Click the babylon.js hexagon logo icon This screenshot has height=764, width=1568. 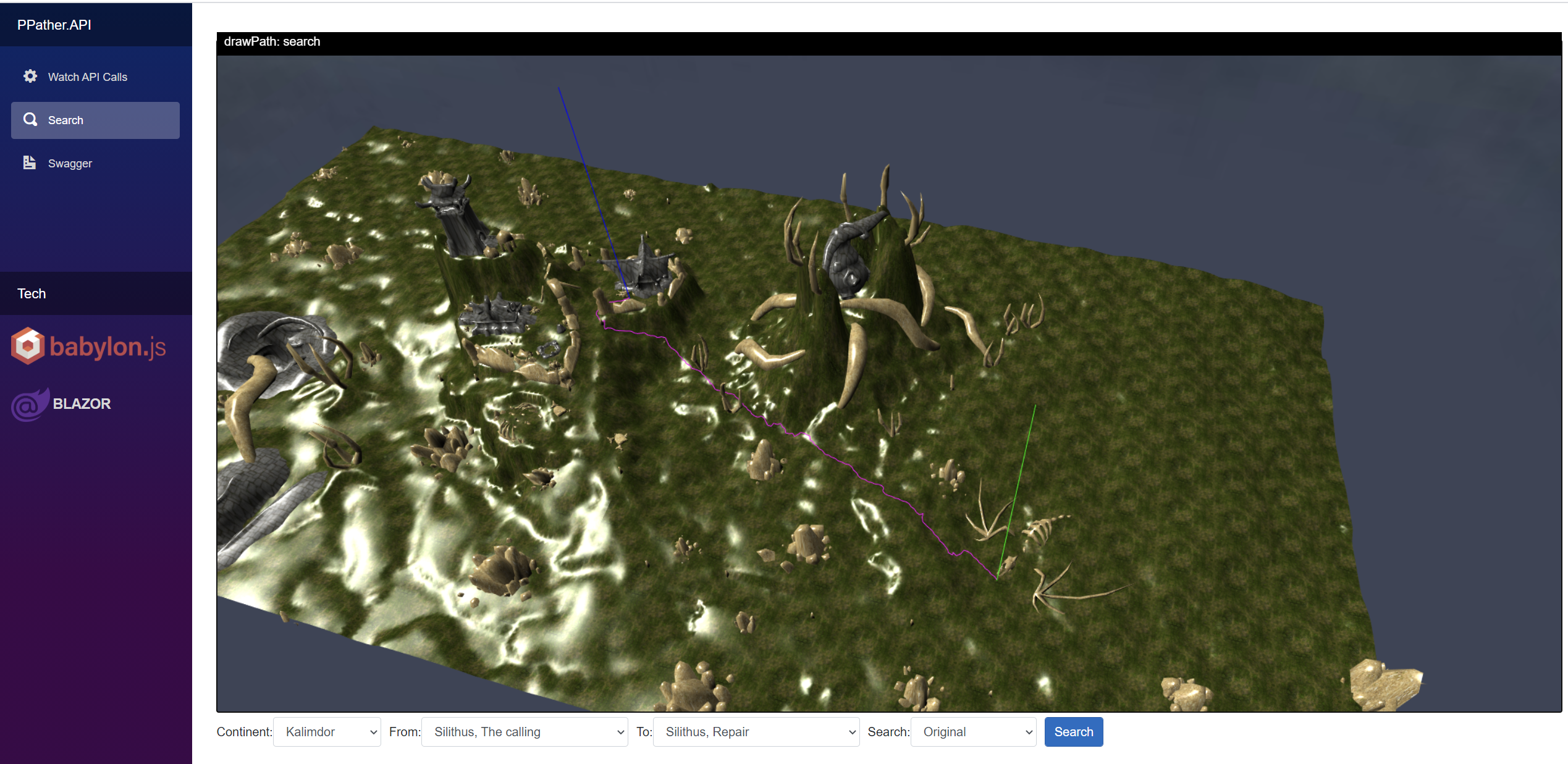click(28, 346)
